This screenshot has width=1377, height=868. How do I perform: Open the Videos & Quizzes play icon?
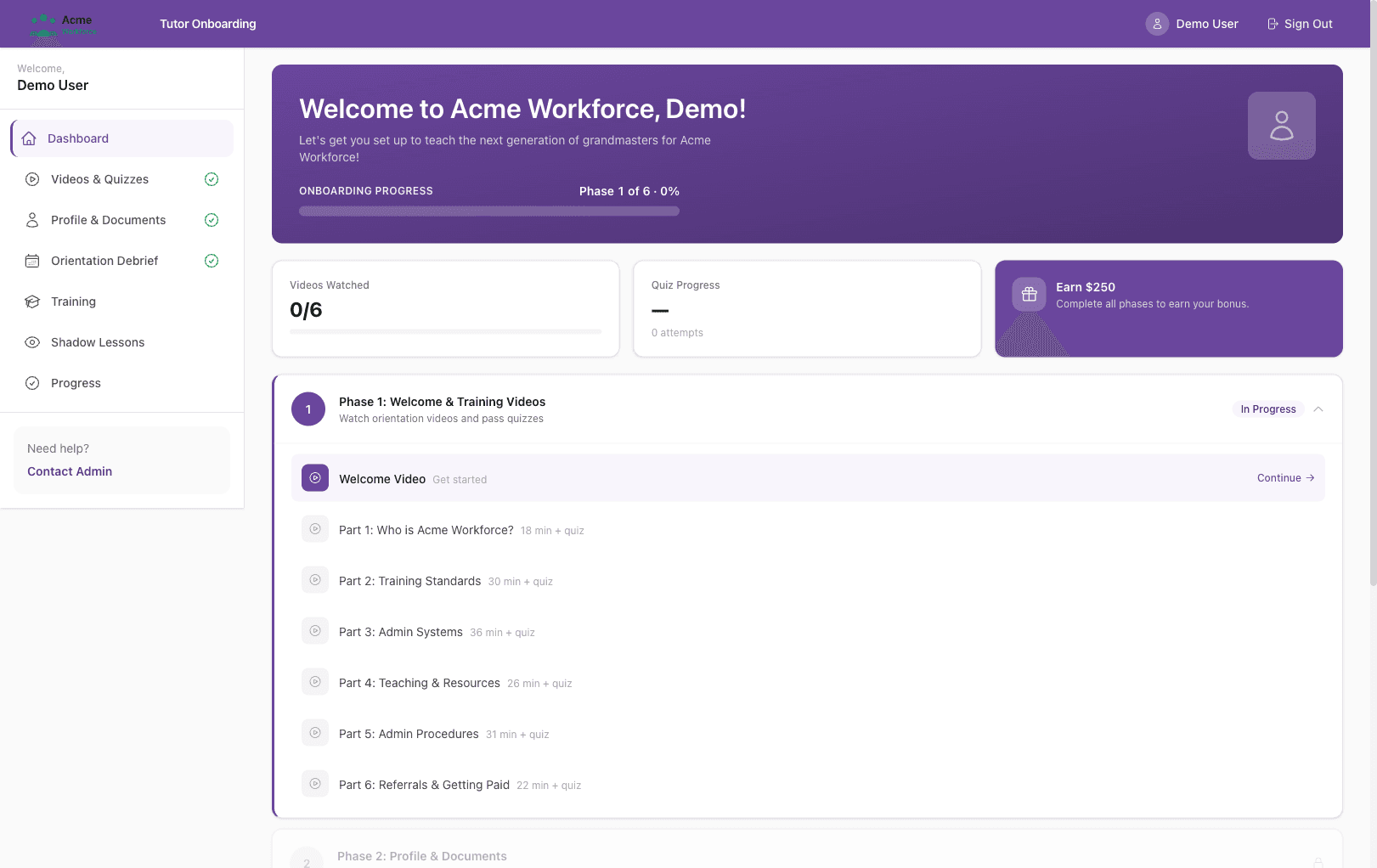click(x=31, y=179)
